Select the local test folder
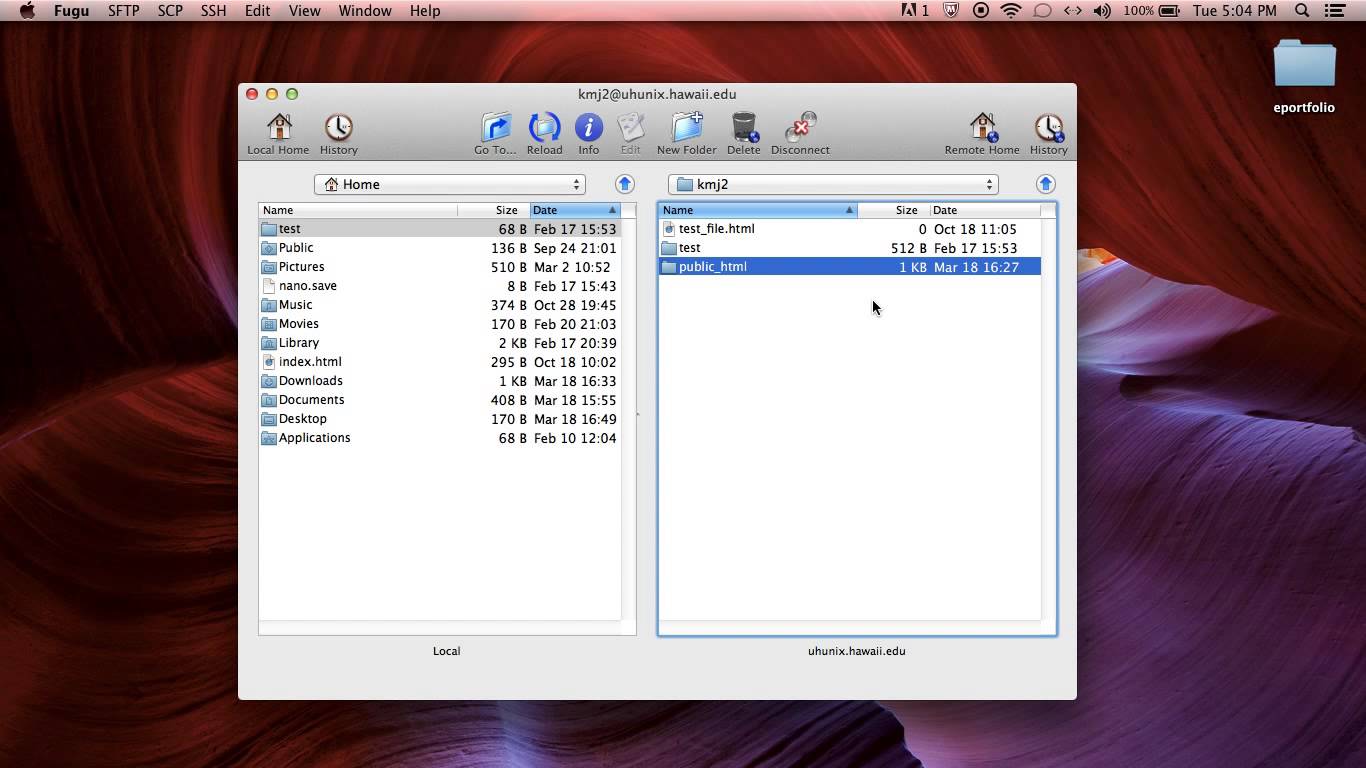This screenshot has height=768, width=1366. tap(440, 229)
